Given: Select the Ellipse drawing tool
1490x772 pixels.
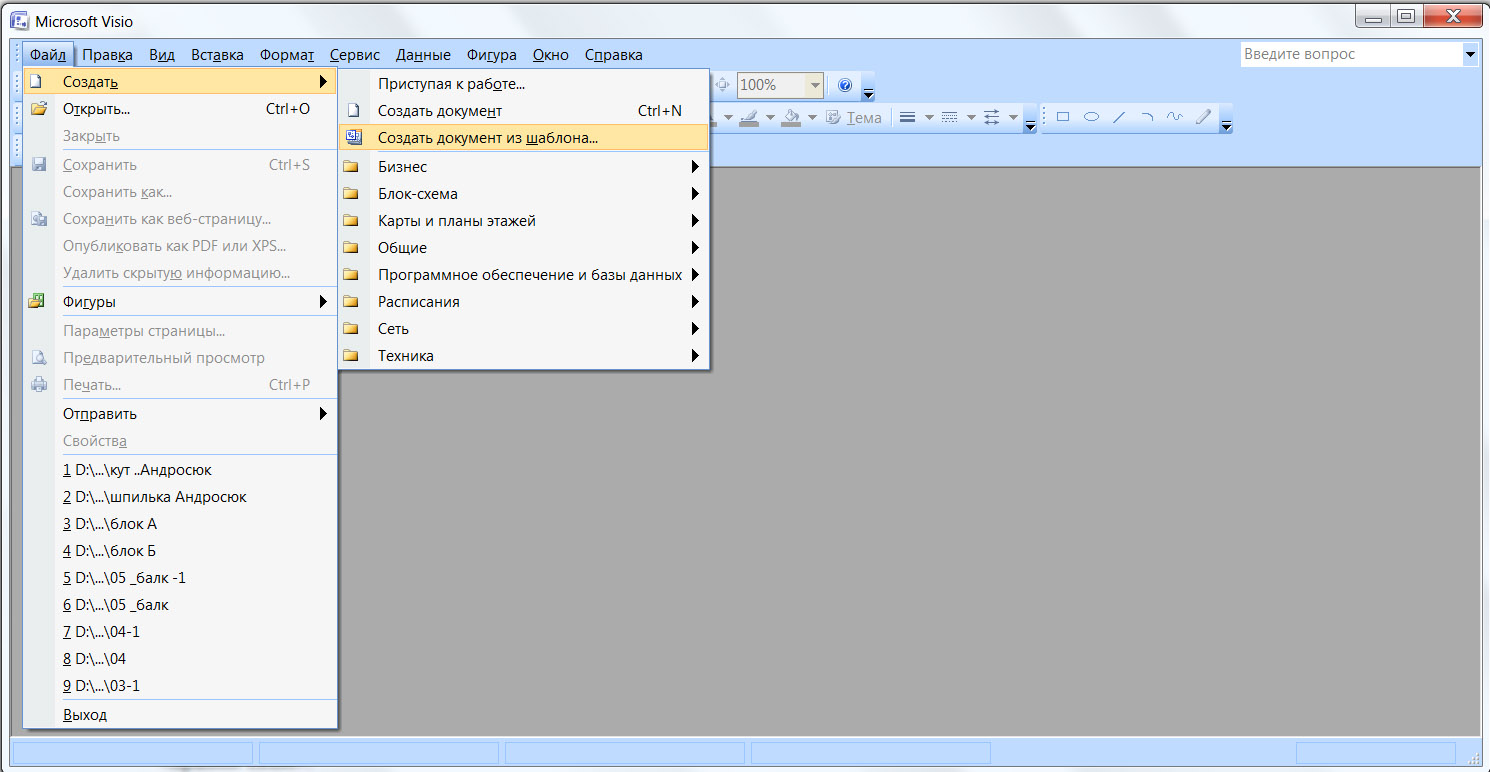Looking at the screenshot, I should click(x=1091, y=117).
